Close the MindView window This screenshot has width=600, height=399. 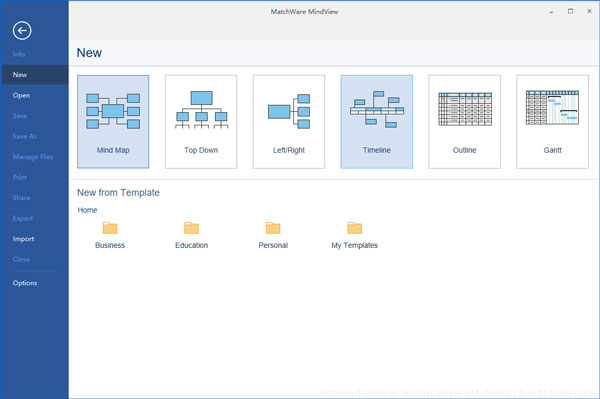pos(589,11)
